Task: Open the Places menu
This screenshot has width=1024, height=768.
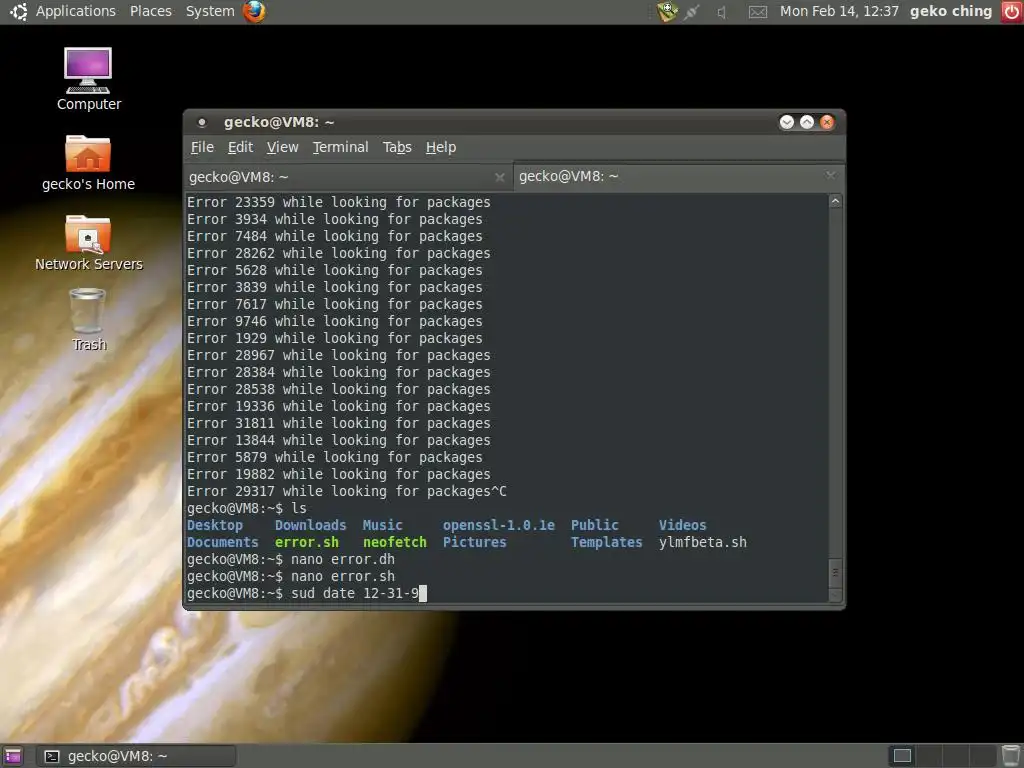Action: (x=151, y=11)
